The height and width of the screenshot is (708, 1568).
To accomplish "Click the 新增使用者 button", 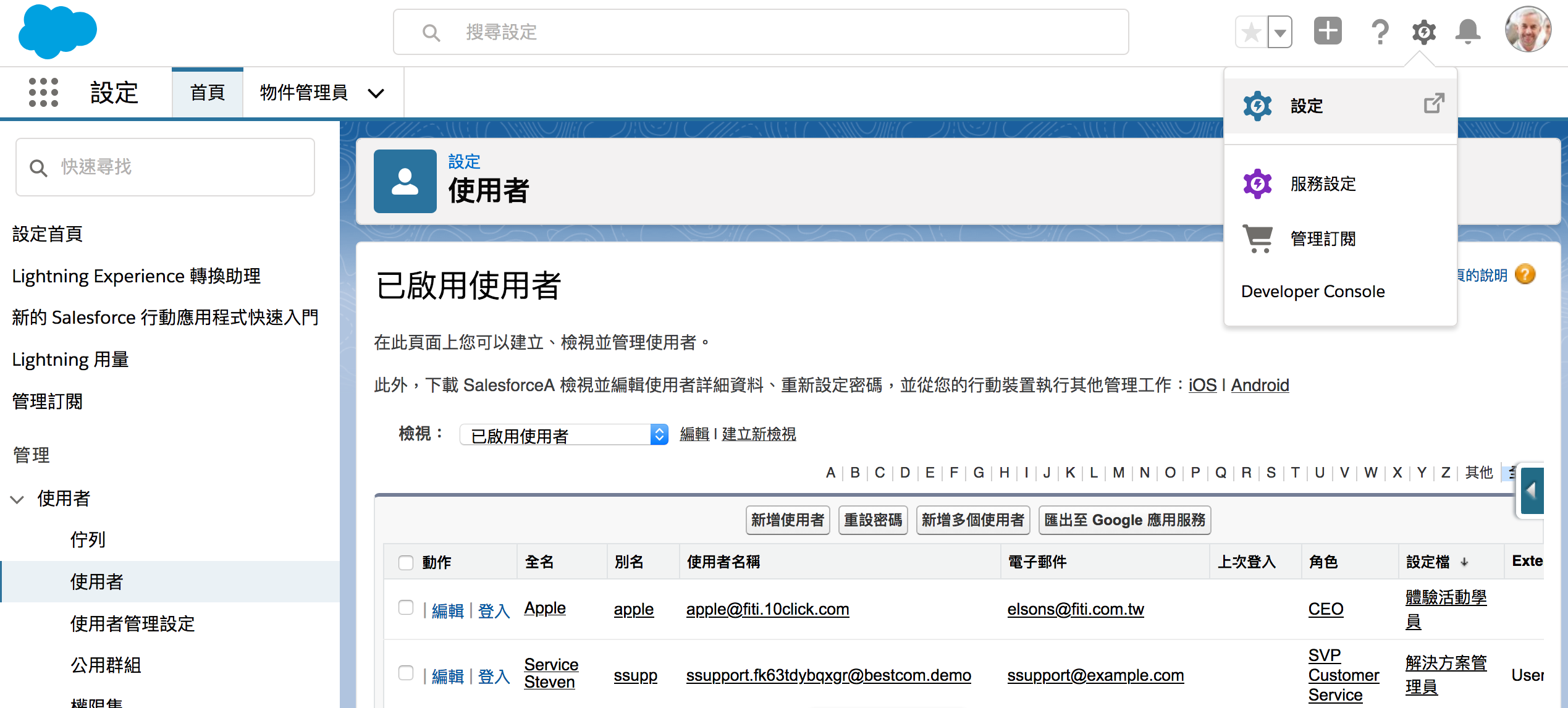I will [x=787, y=520].
